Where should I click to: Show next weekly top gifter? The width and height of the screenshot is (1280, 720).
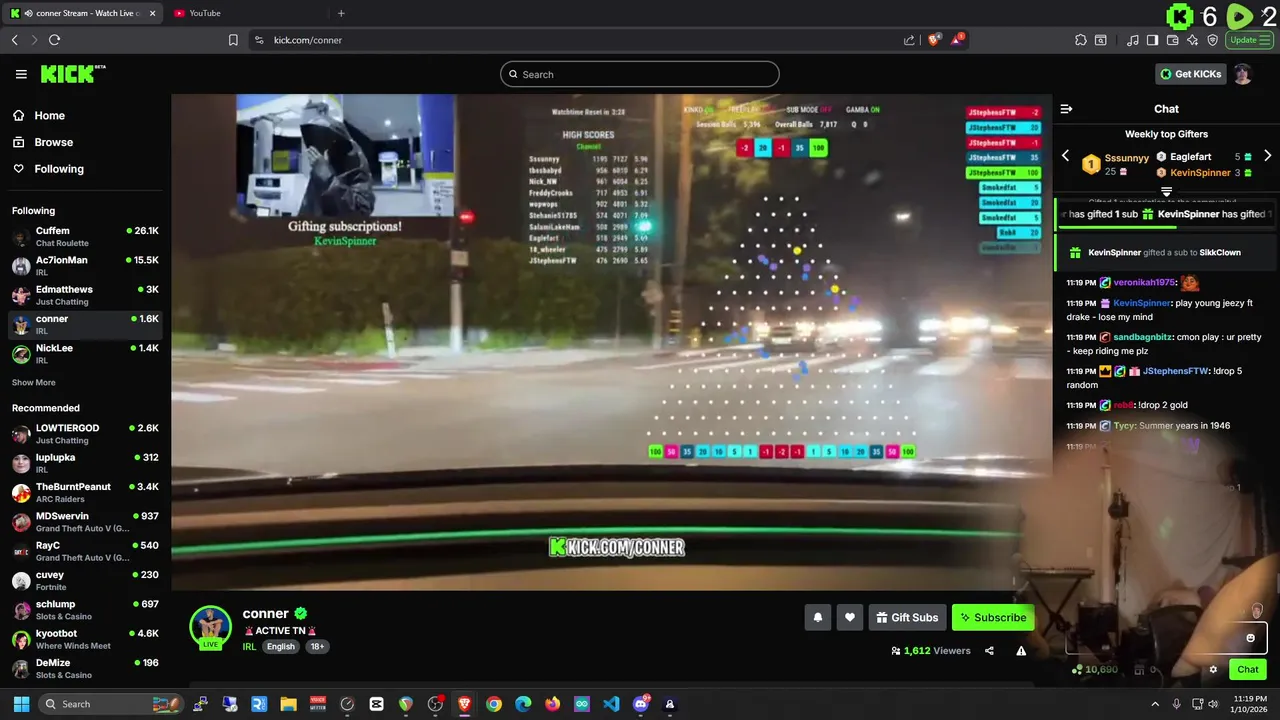point(1268,156)
